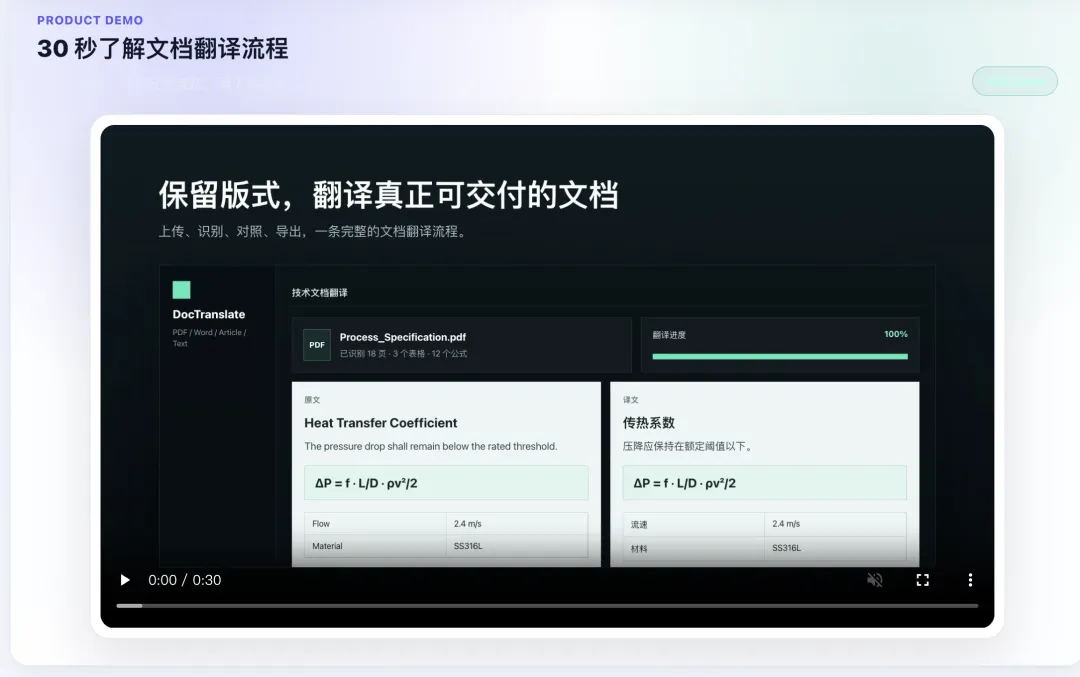Click the 30 秒了解文档翻译流程 heading
The width and height of the screenshot is (1080, 677).
[x=163, y=48]
